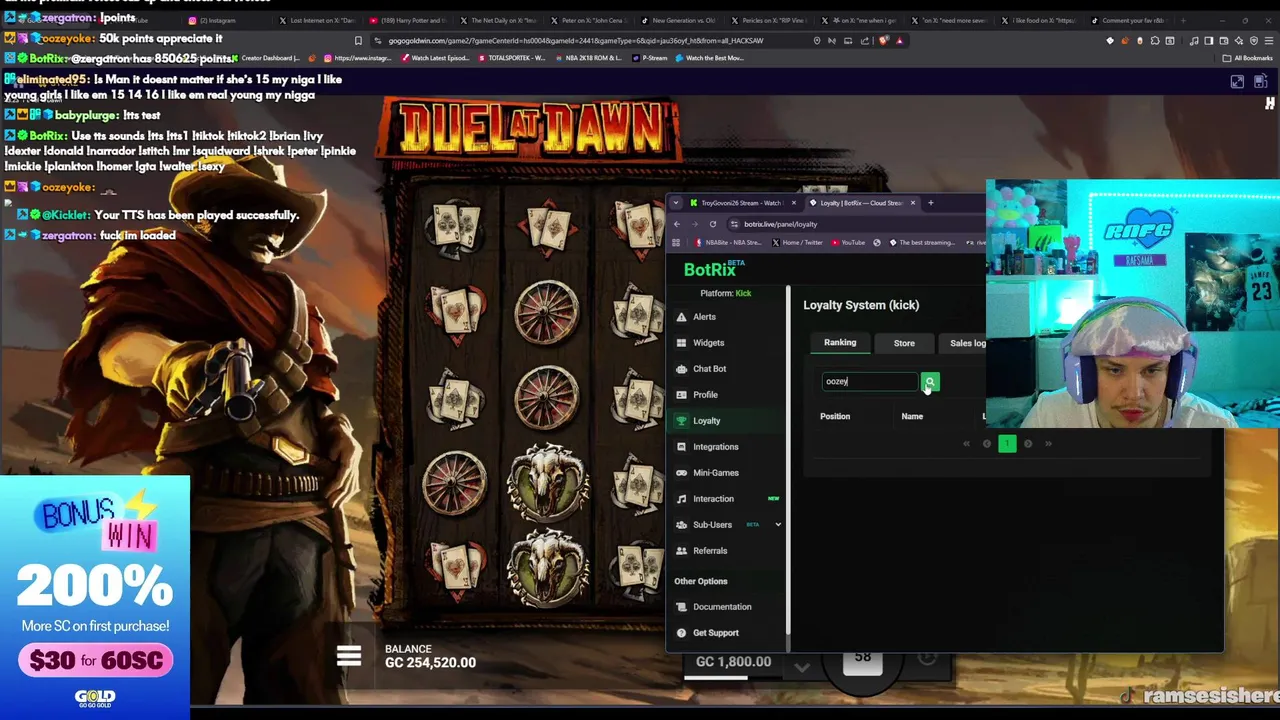Go to the last ranking page arrow
1280x720 pixels.
pos(1048,444)
